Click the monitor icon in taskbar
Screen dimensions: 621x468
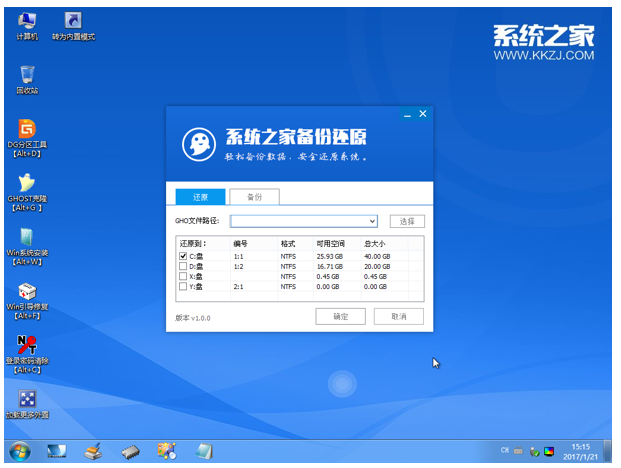57,451
